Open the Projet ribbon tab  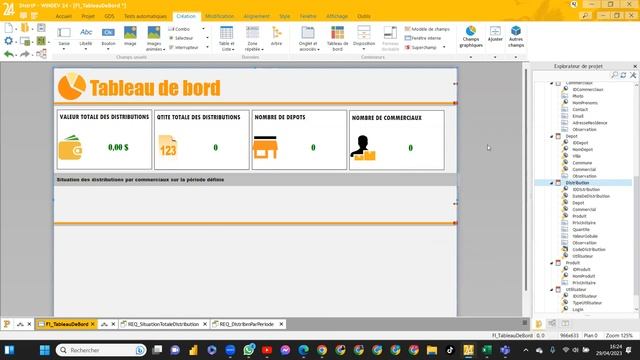pos(88,16)
